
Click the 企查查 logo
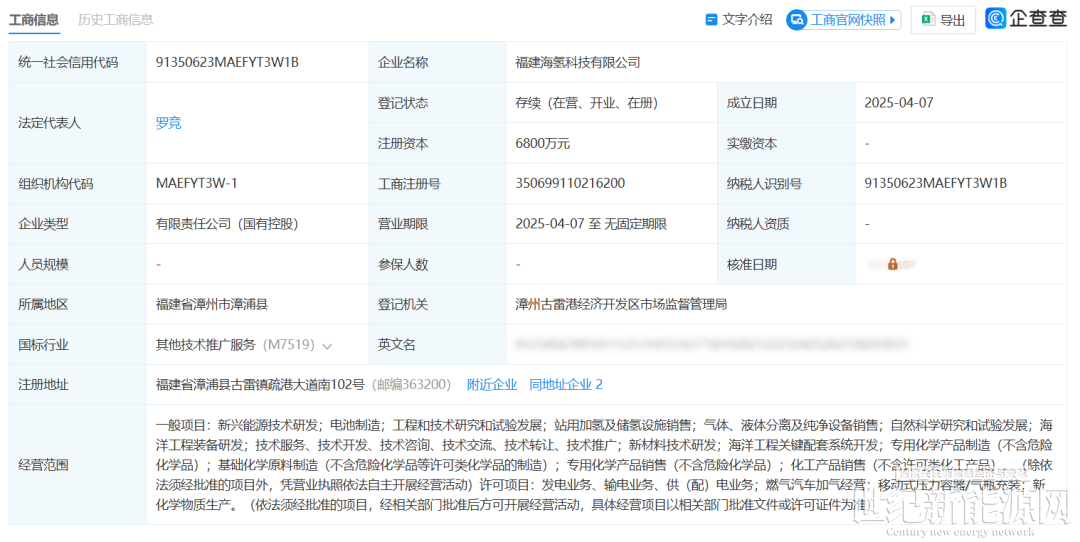[x=1026, y=19]
